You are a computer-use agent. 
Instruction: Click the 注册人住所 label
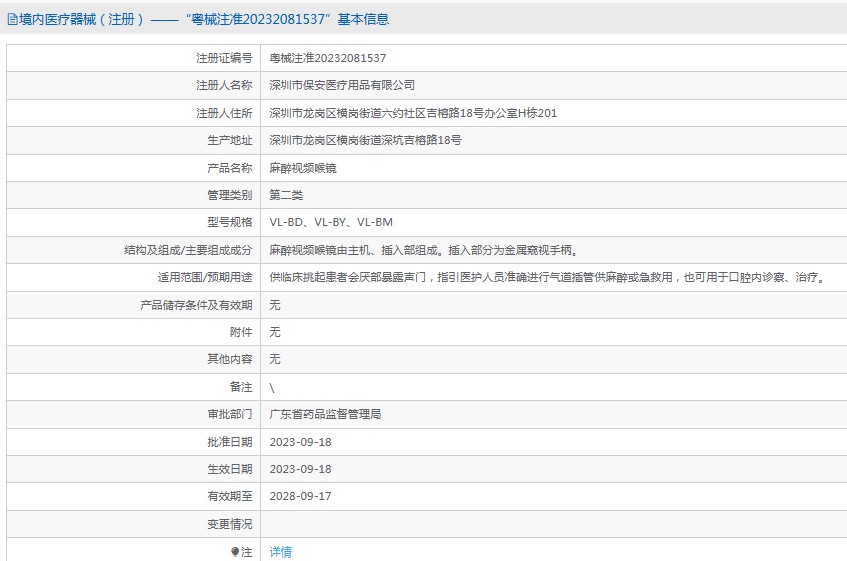224,113
